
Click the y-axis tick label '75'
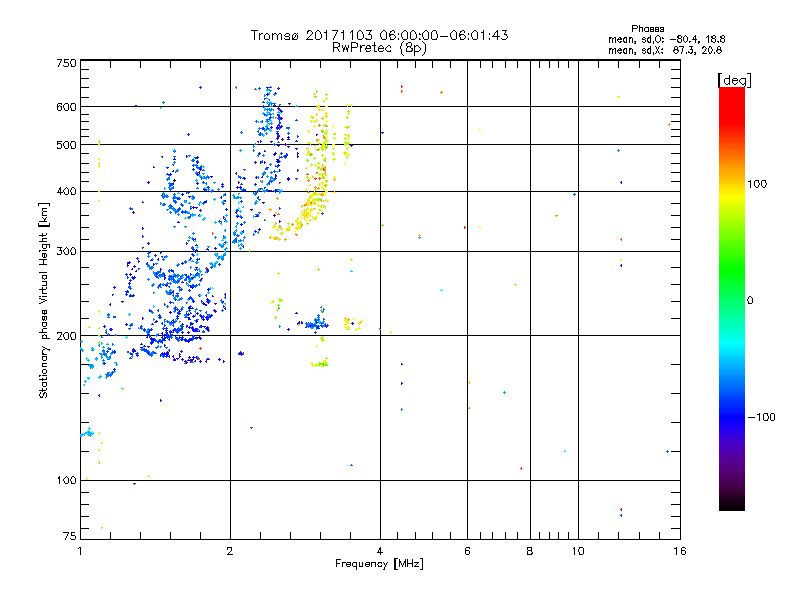tap(70, 536)
